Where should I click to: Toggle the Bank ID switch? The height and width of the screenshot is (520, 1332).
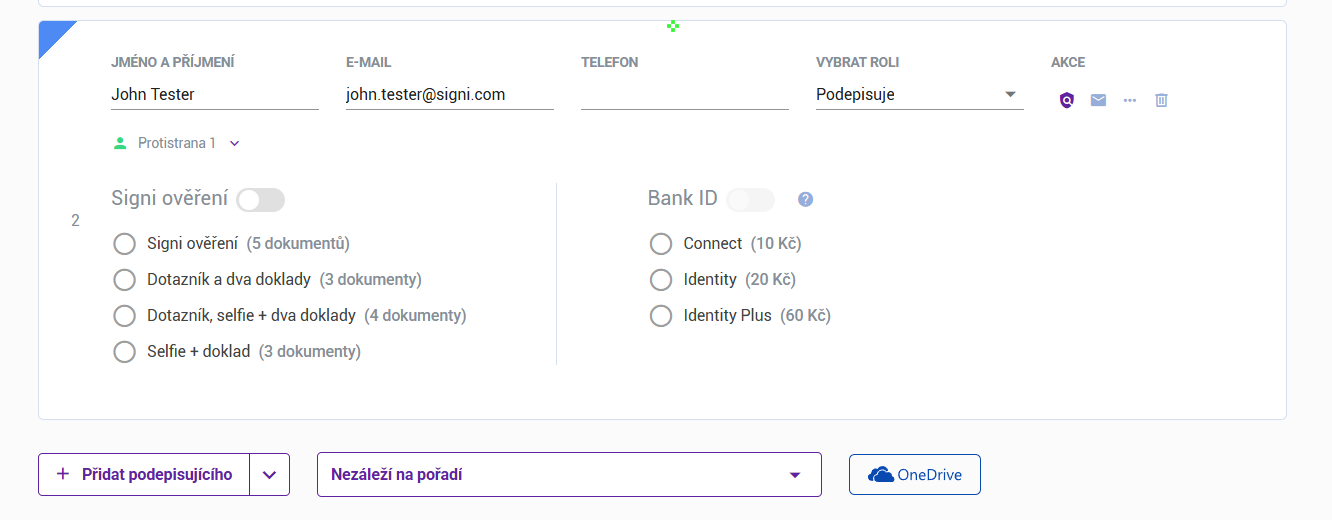point(750,200)
